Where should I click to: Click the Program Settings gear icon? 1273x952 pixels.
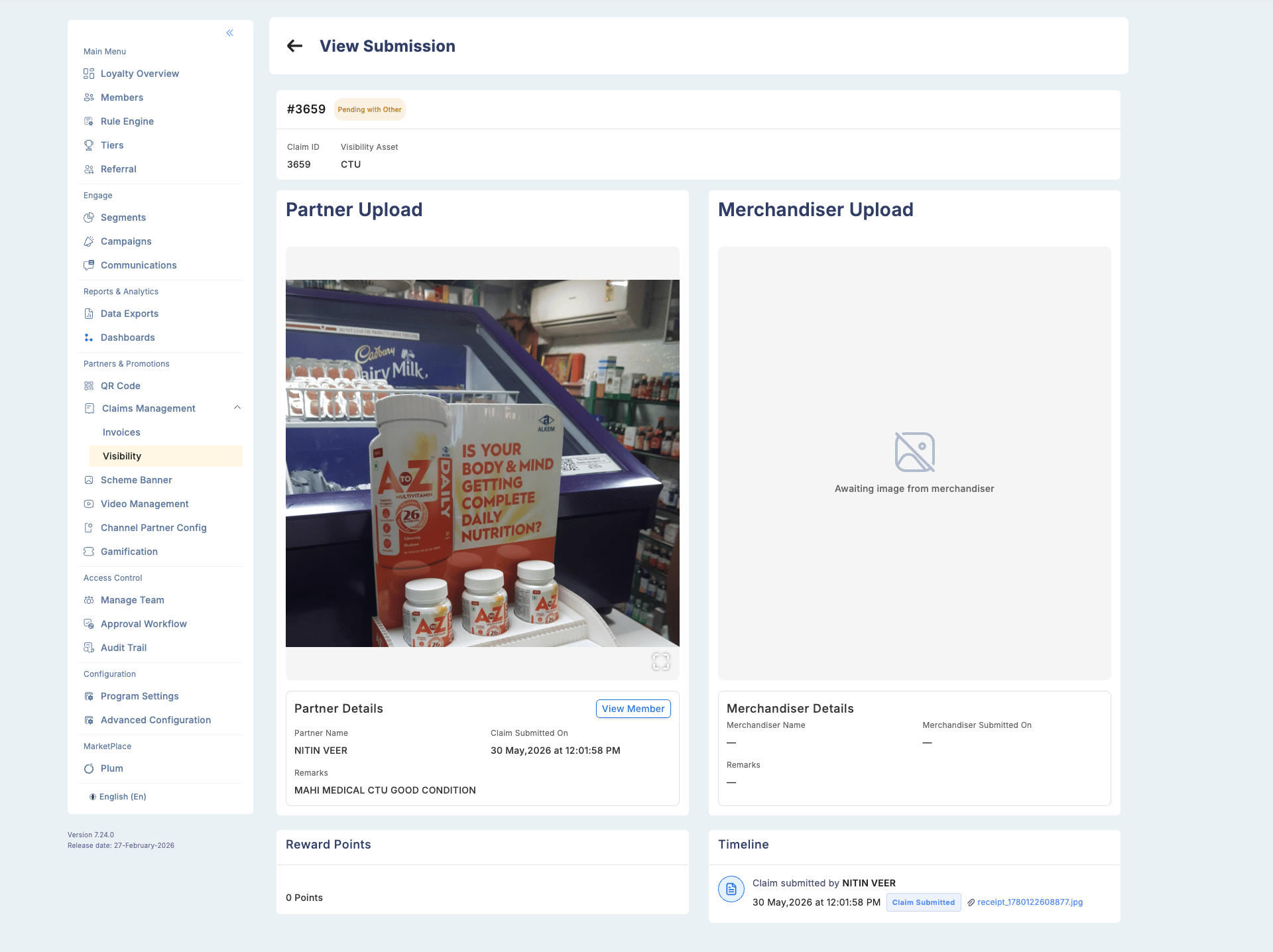89,696
